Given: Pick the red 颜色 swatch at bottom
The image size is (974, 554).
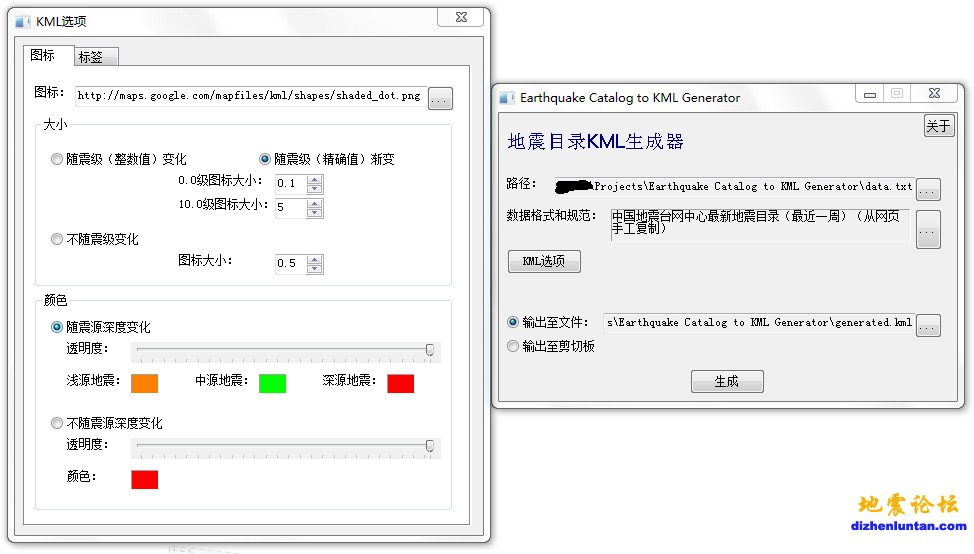Looking at the screenshot, I should tap(144, 479).
